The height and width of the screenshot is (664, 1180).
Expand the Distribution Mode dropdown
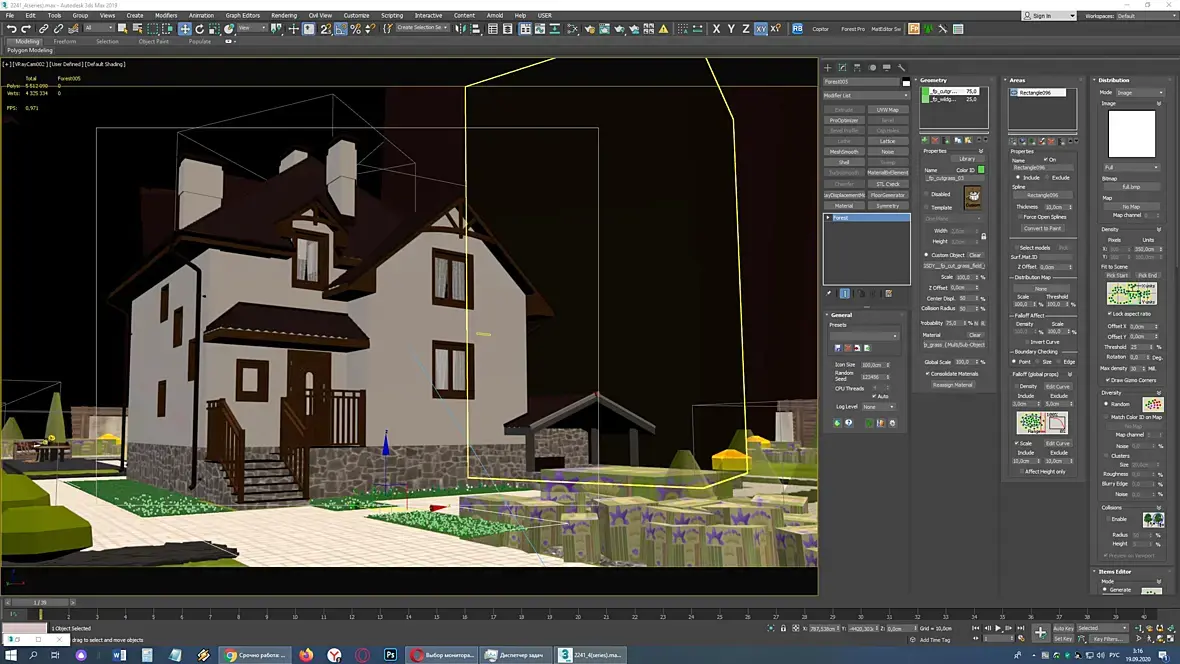point(1139,92)
